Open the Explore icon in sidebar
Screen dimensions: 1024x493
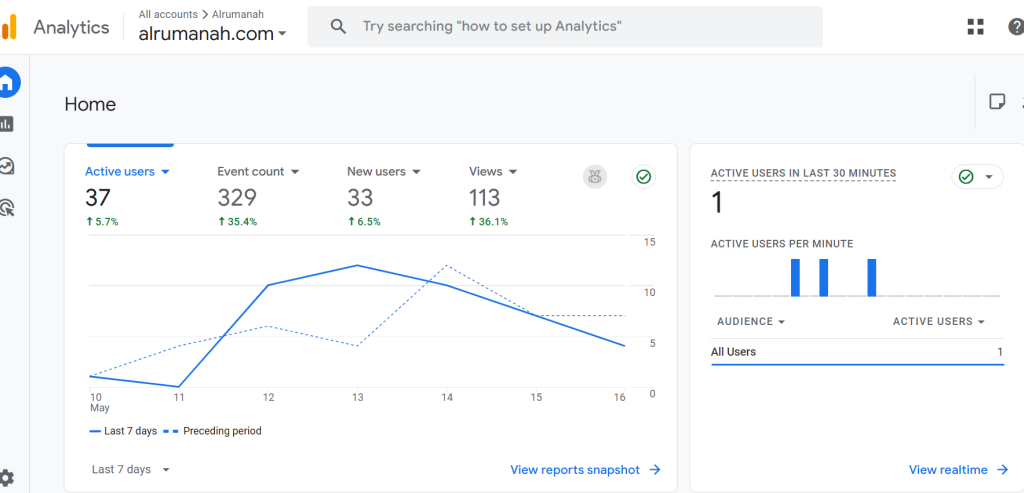pos(7,166)
